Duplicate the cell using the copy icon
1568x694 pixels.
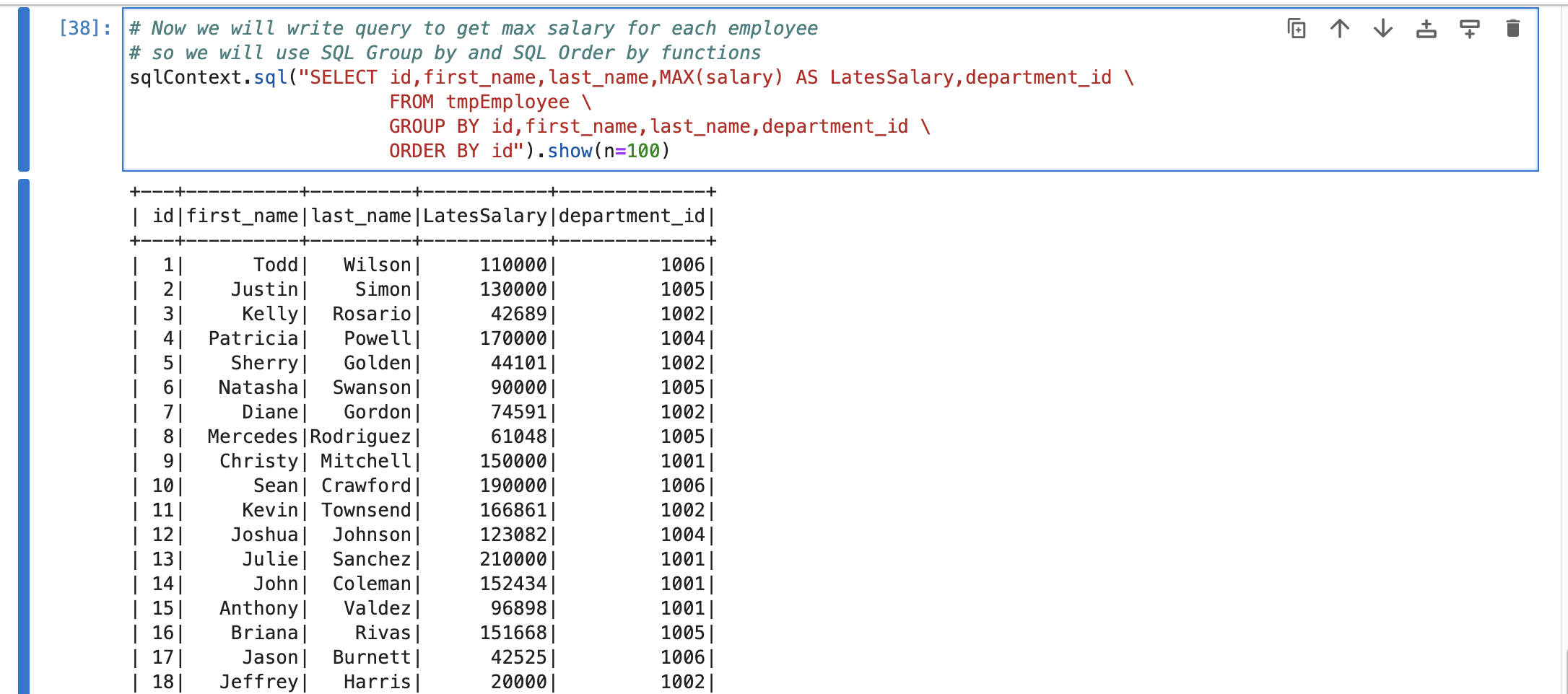[1297, 29]
